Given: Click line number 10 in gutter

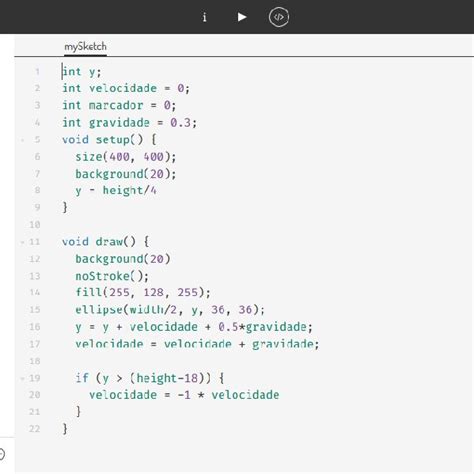Looking at the screenshot, I should pos(35,225).
